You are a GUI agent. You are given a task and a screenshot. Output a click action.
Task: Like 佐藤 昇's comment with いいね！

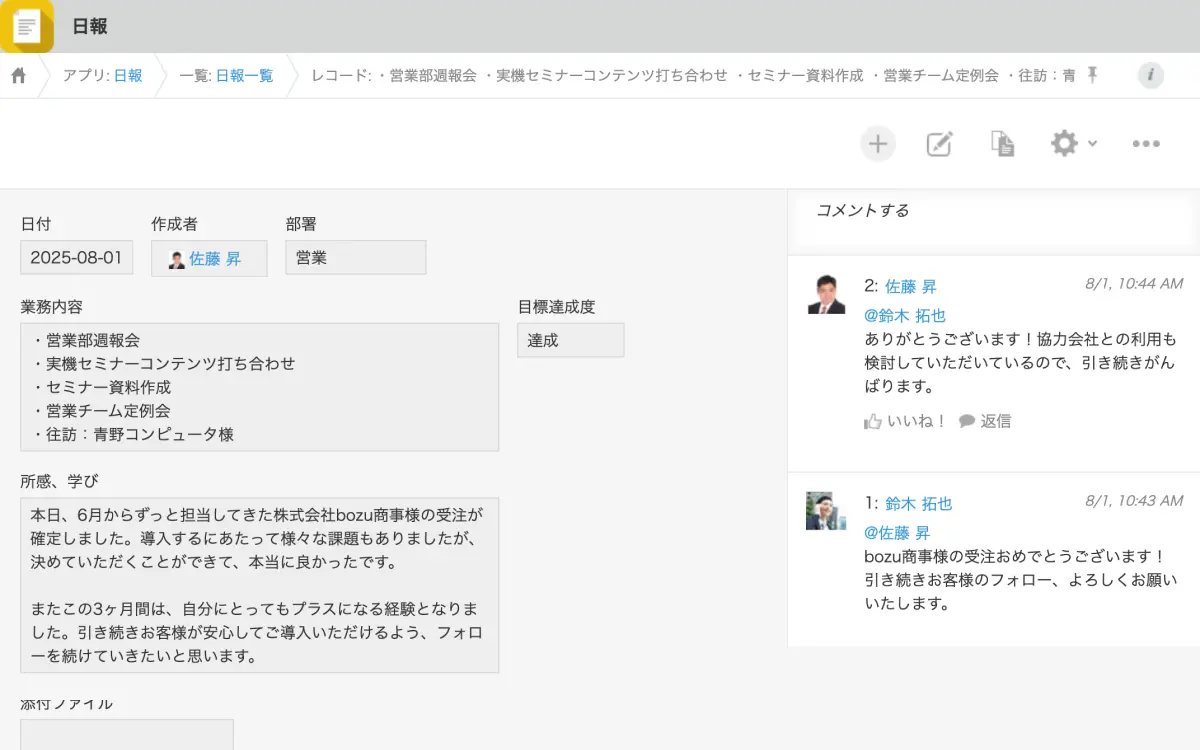pos(905,421)
